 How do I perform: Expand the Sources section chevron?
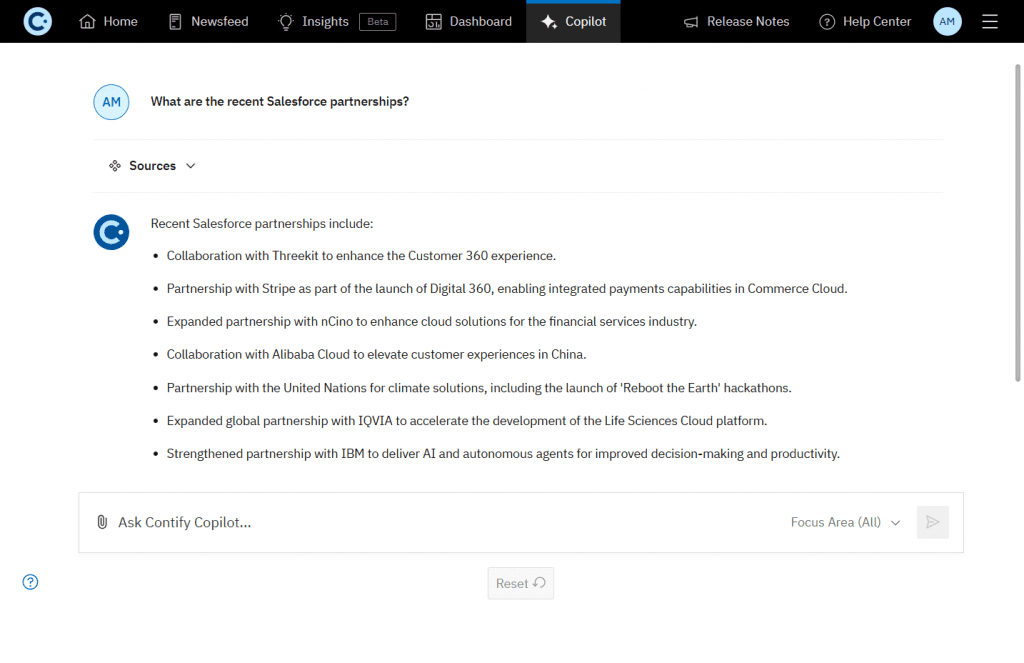coord(191,166)
